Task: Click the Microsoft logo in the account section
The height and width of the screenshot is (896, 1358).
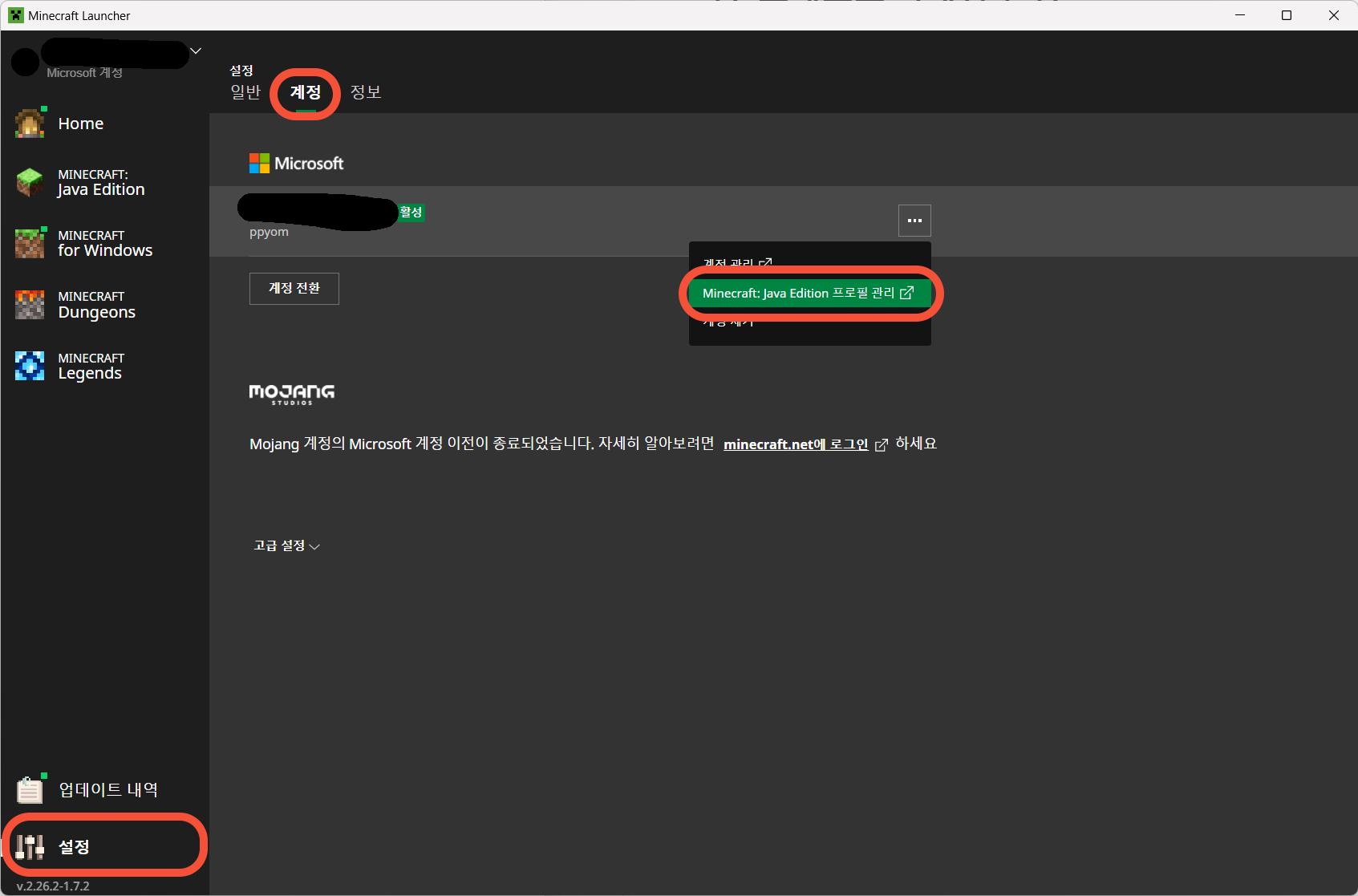Action: 297,164
